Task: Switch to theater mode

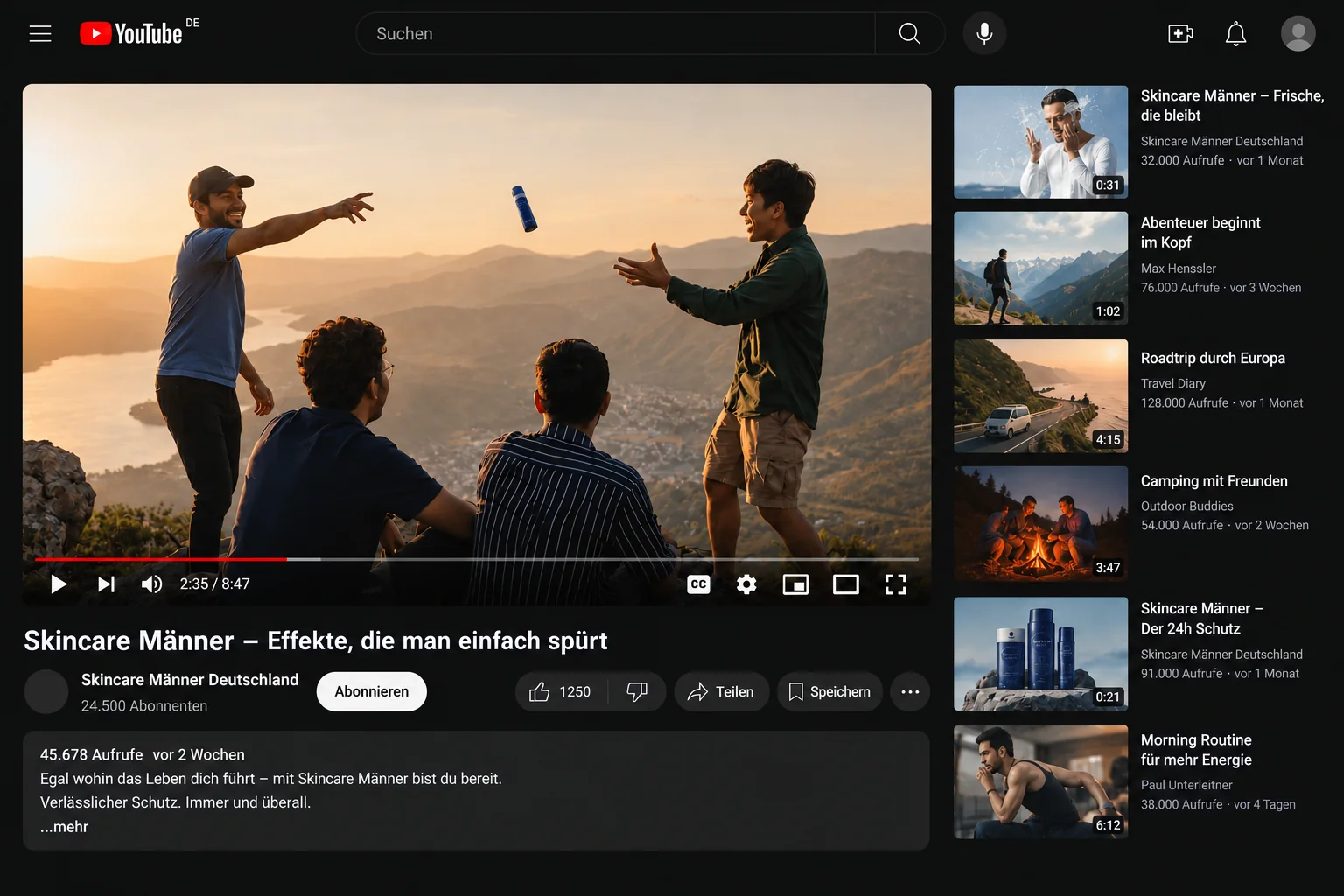Action: point(845,584)
